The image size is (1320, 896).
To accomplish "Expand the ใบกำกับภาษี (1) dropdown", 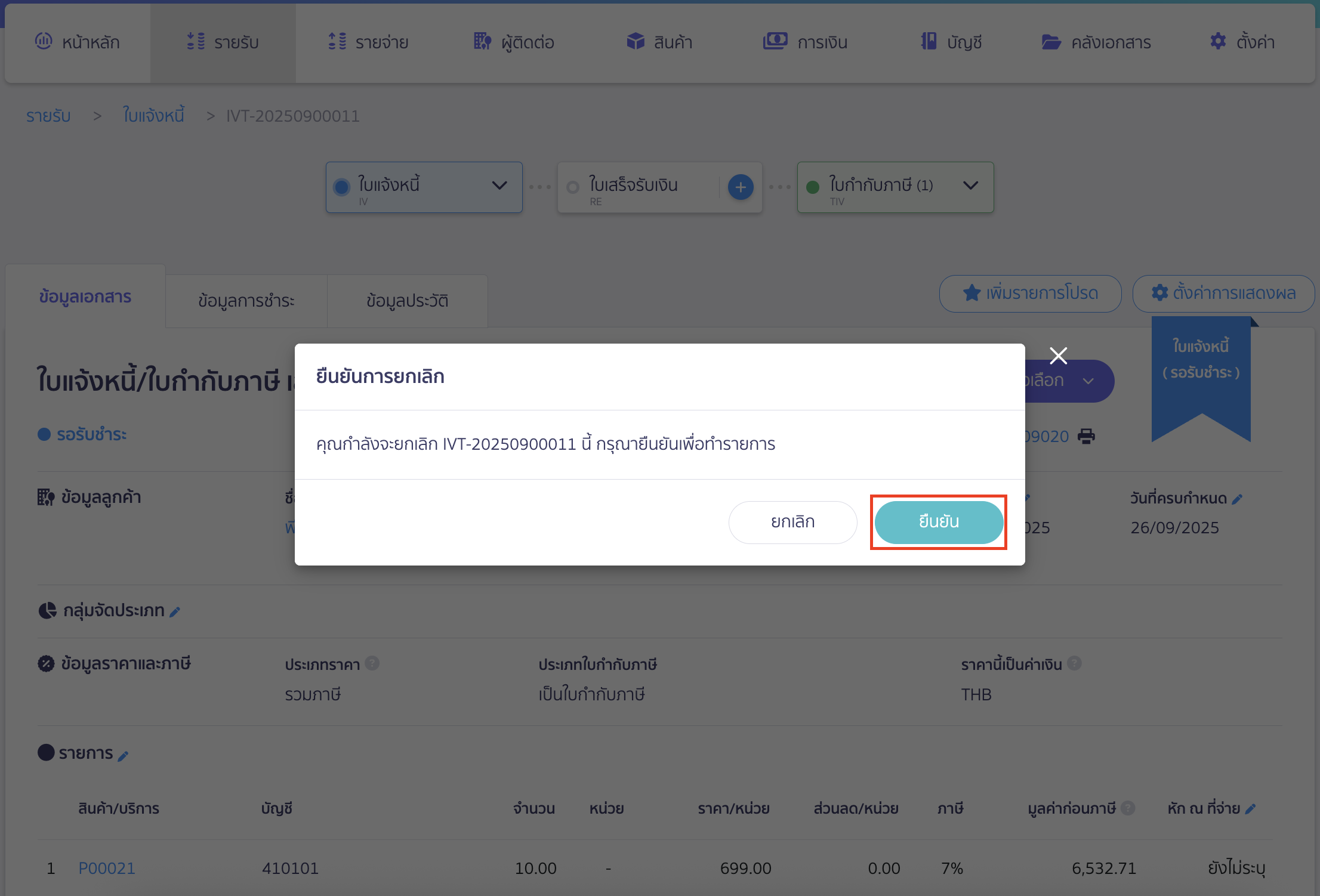I will tap(970, 186).
